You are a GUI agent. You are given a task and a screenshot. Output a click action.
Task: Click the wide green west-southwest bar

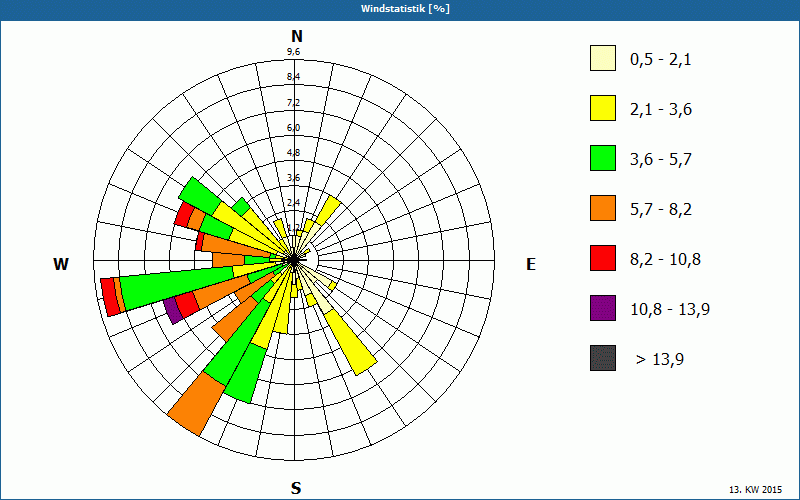tap(177, 289)
